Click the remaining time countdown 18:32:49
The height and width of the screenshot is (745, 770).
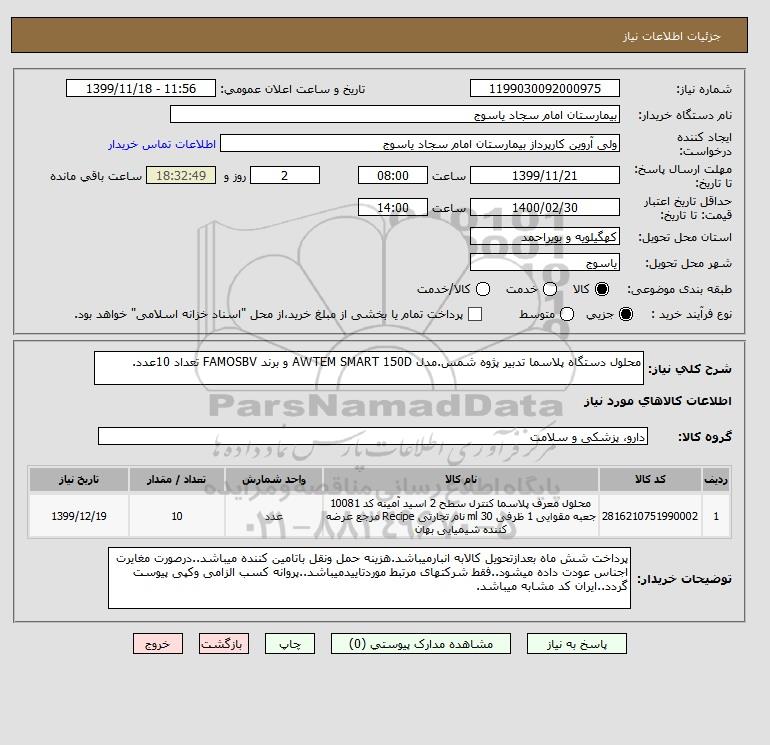tap(181, 175)
